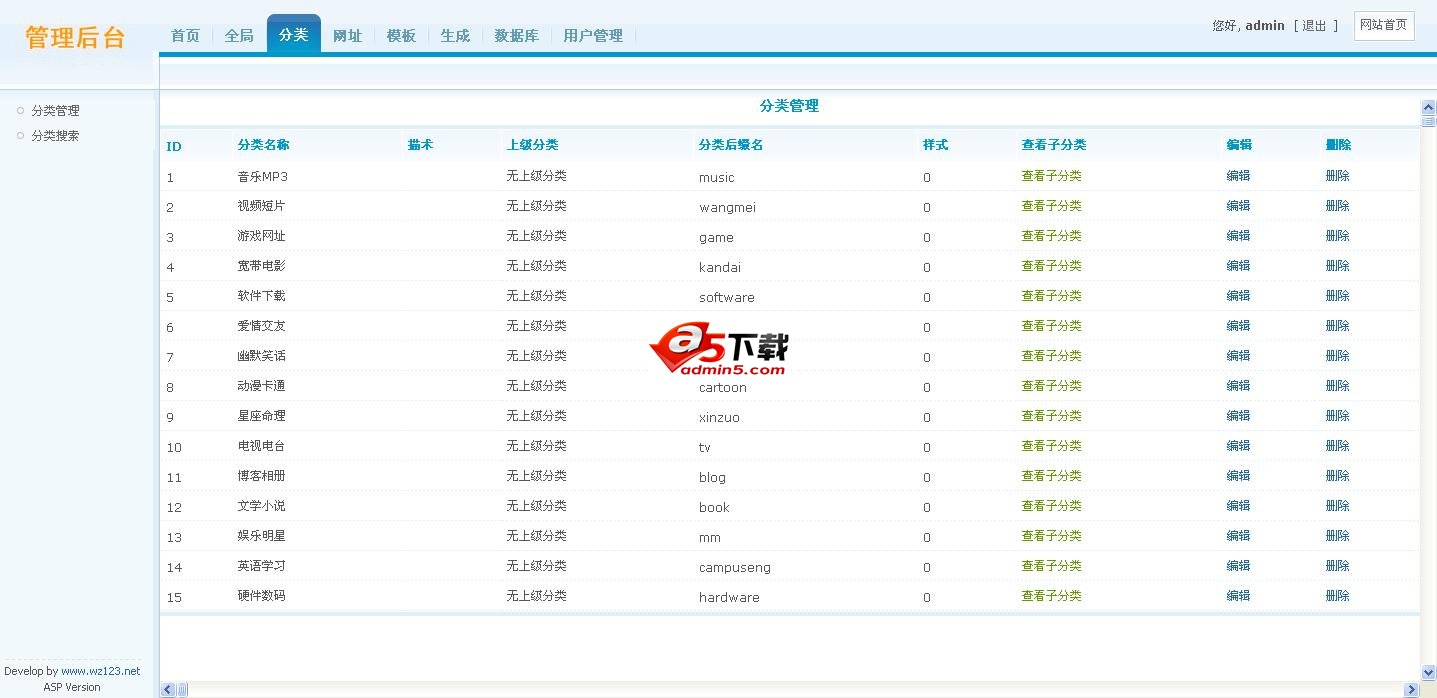This screenshot has height=698, width=1437.
Task: Delete the 电视电台 category
Action: point(1337,446)
